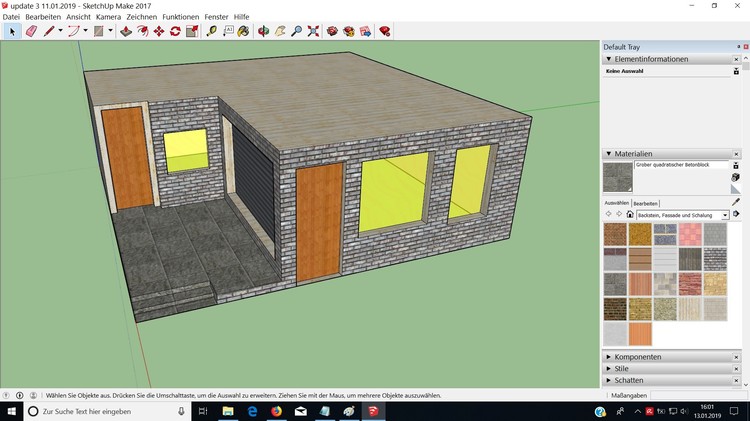
Task: Select the first brown brick material swatch
Action: coord(615,234)
